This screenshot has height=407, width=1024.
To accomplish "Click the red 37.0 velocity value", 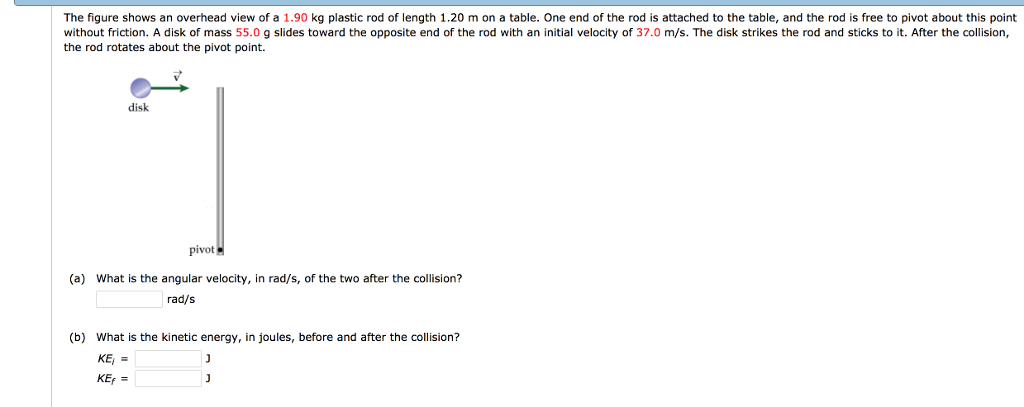I will (x=650, y=32).
